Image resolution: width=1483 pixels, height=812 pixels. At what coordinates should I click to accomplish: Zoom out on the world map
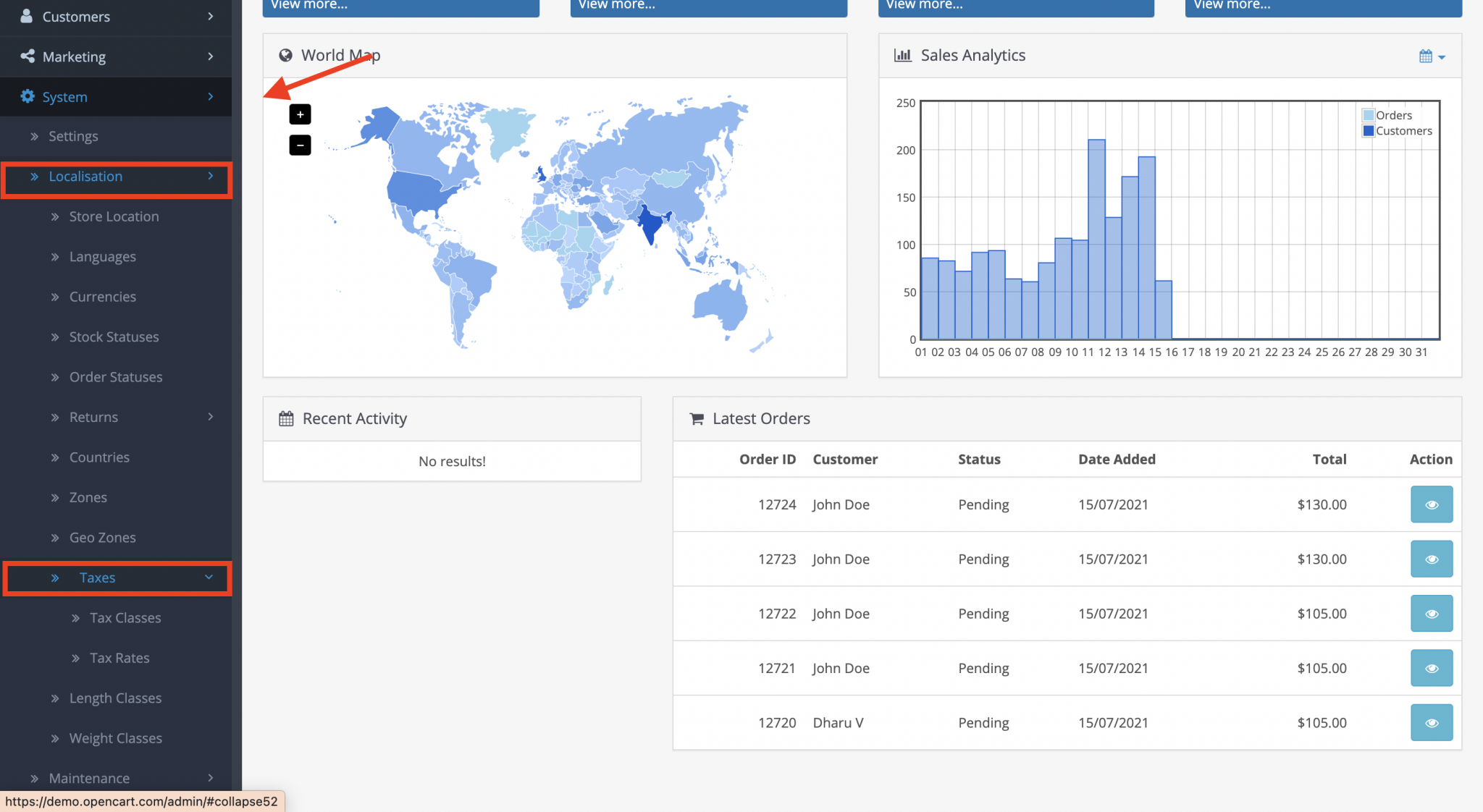click(x=300, y=145)
